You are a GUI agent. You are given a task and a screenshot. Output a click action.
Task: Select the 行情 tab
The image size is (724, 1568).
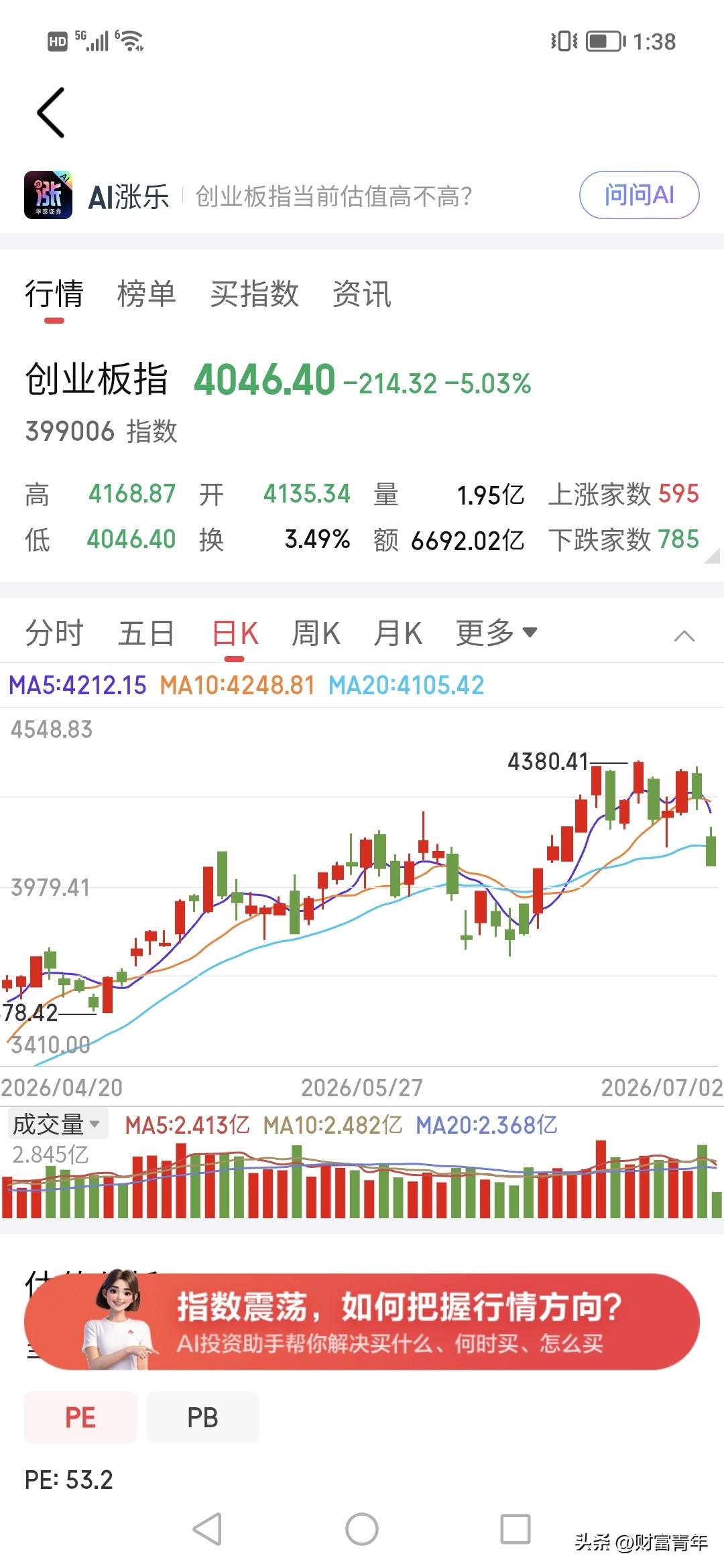(x=54, y=294)
